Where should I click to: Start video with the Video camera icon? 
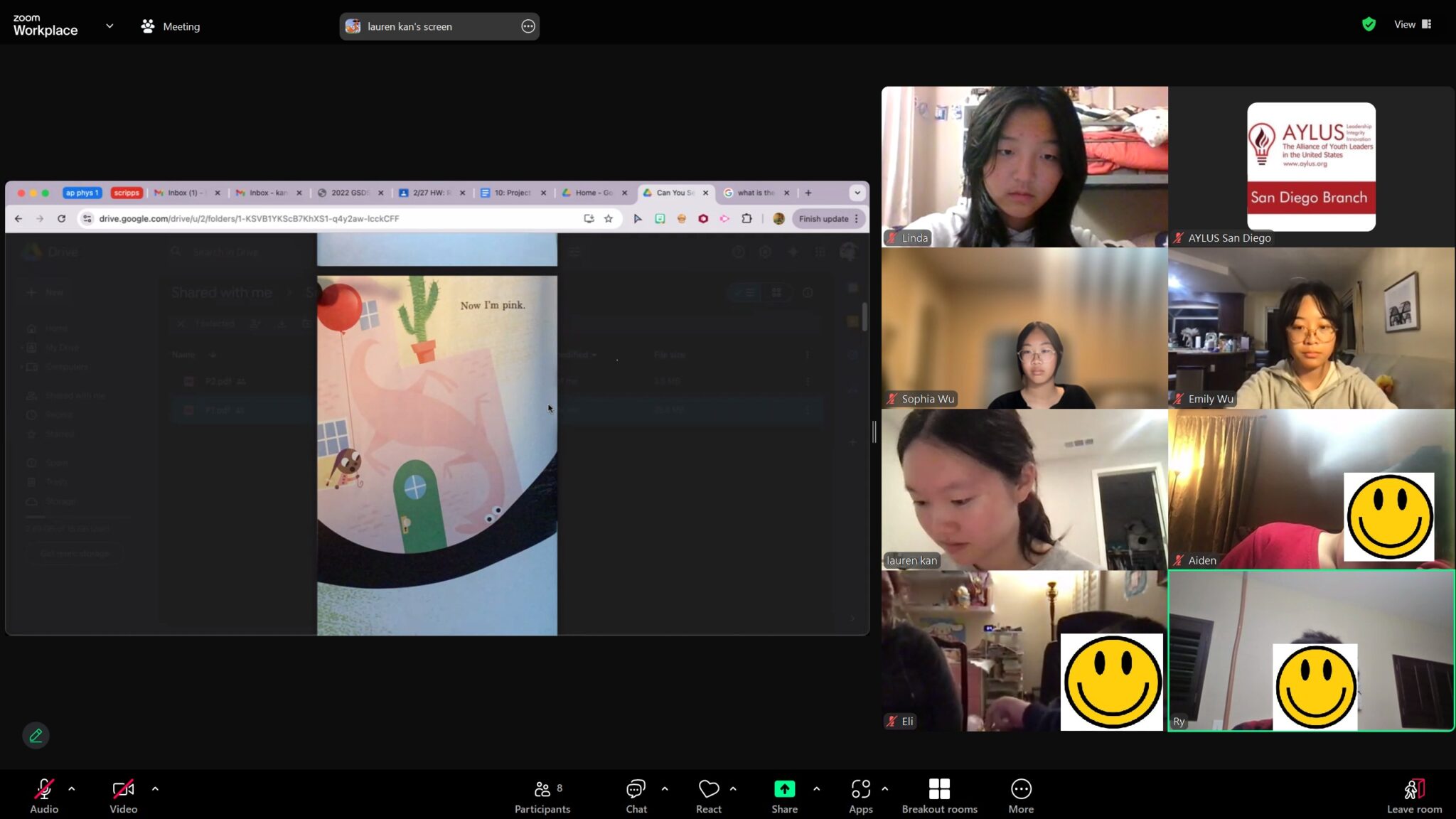pyautogui.click(x=123, y=789)
